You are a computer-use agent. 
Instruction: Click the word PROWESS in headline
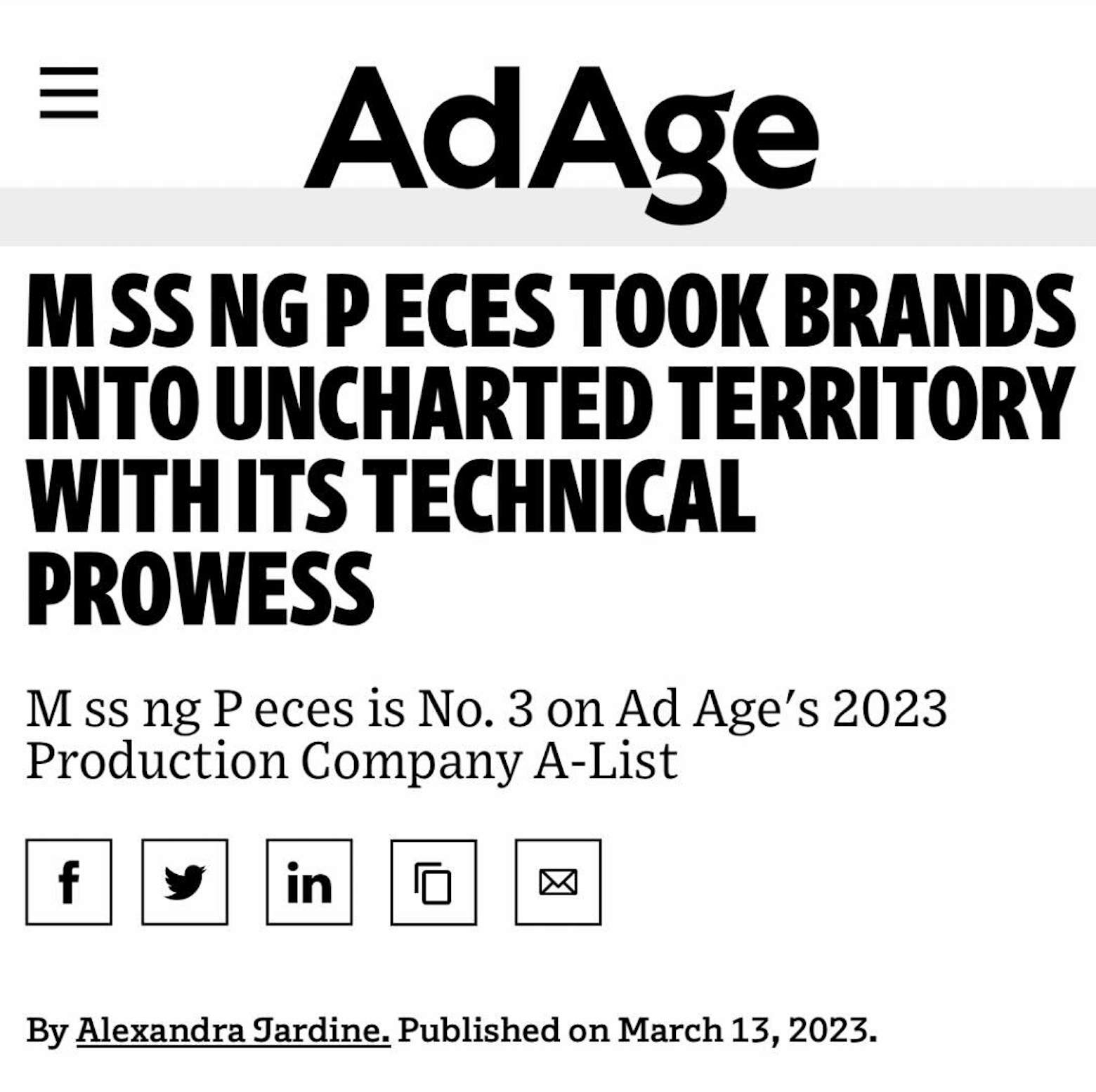coord(200,589)
